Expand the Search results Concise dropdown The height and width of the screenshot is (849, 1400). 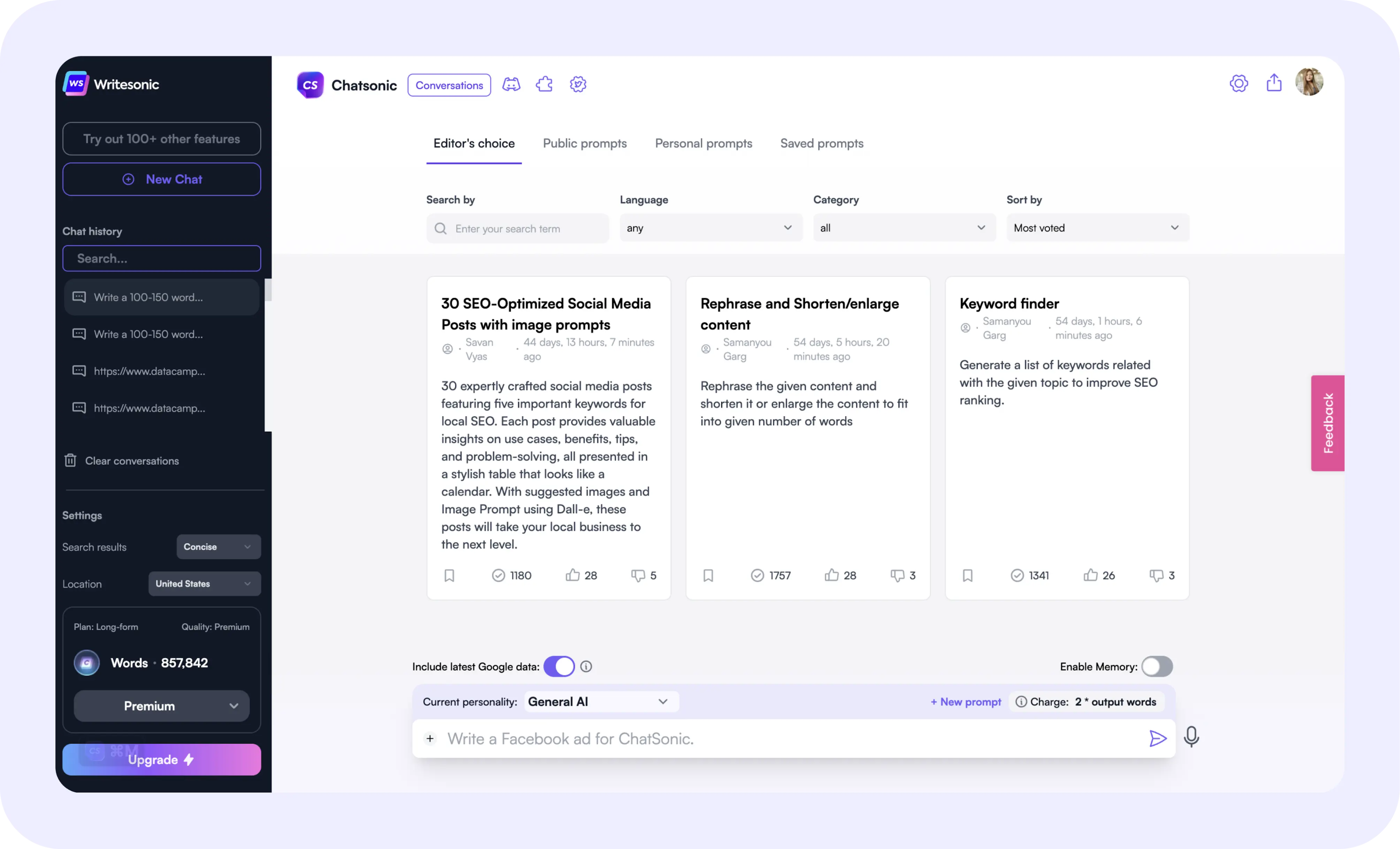click(218, 547)
